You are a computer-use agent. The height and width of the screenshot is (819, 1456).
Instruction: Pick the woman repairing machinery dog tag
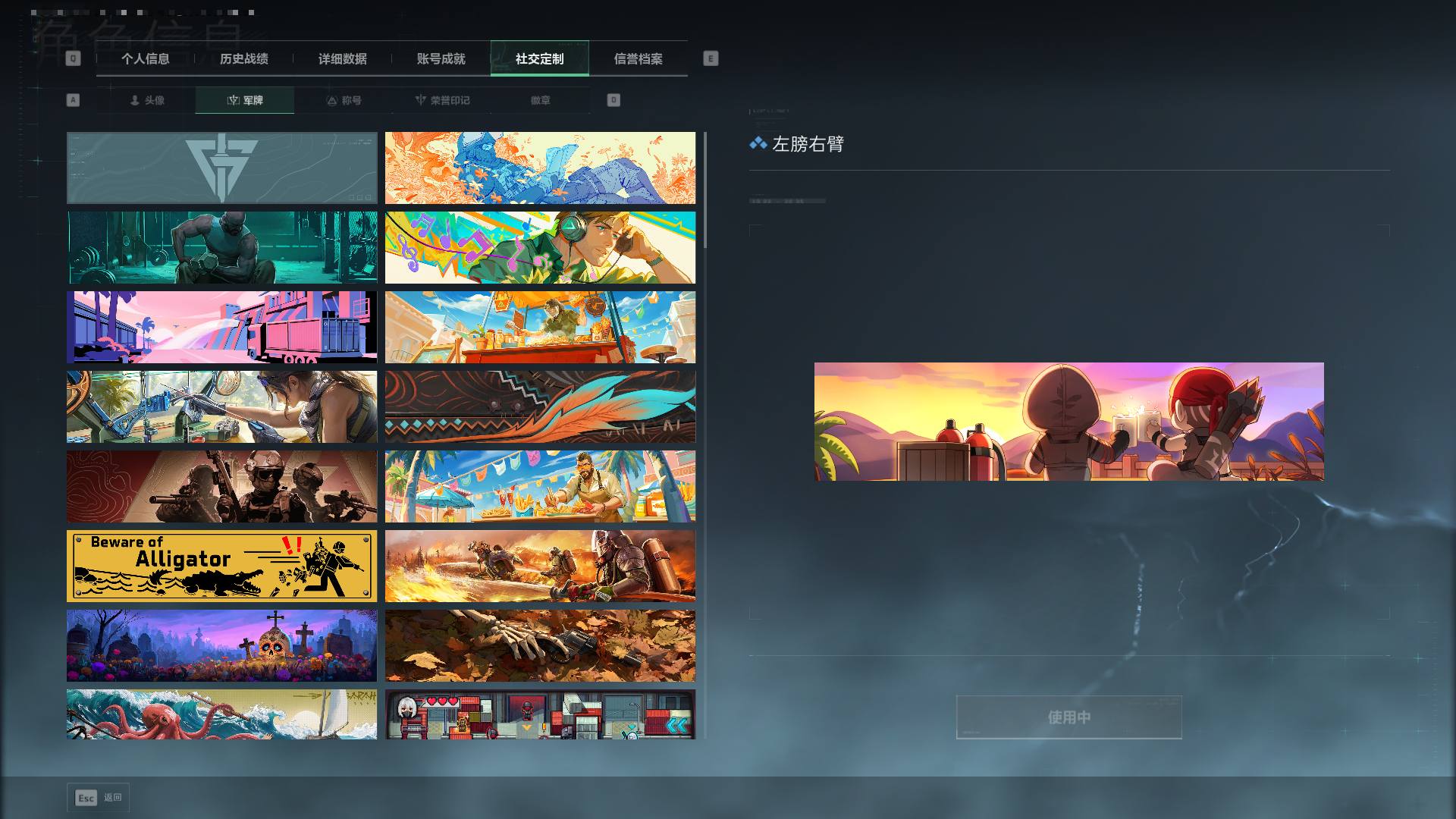click(x=221, y=407)
